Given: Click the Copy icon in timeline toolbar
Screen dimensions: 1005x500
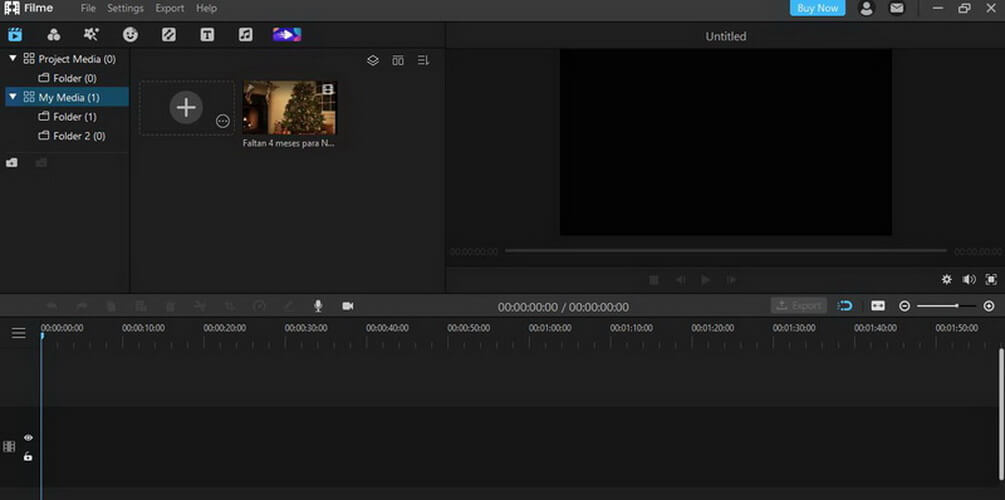Looking at the screenshot, I should click(x=111, y=306).
